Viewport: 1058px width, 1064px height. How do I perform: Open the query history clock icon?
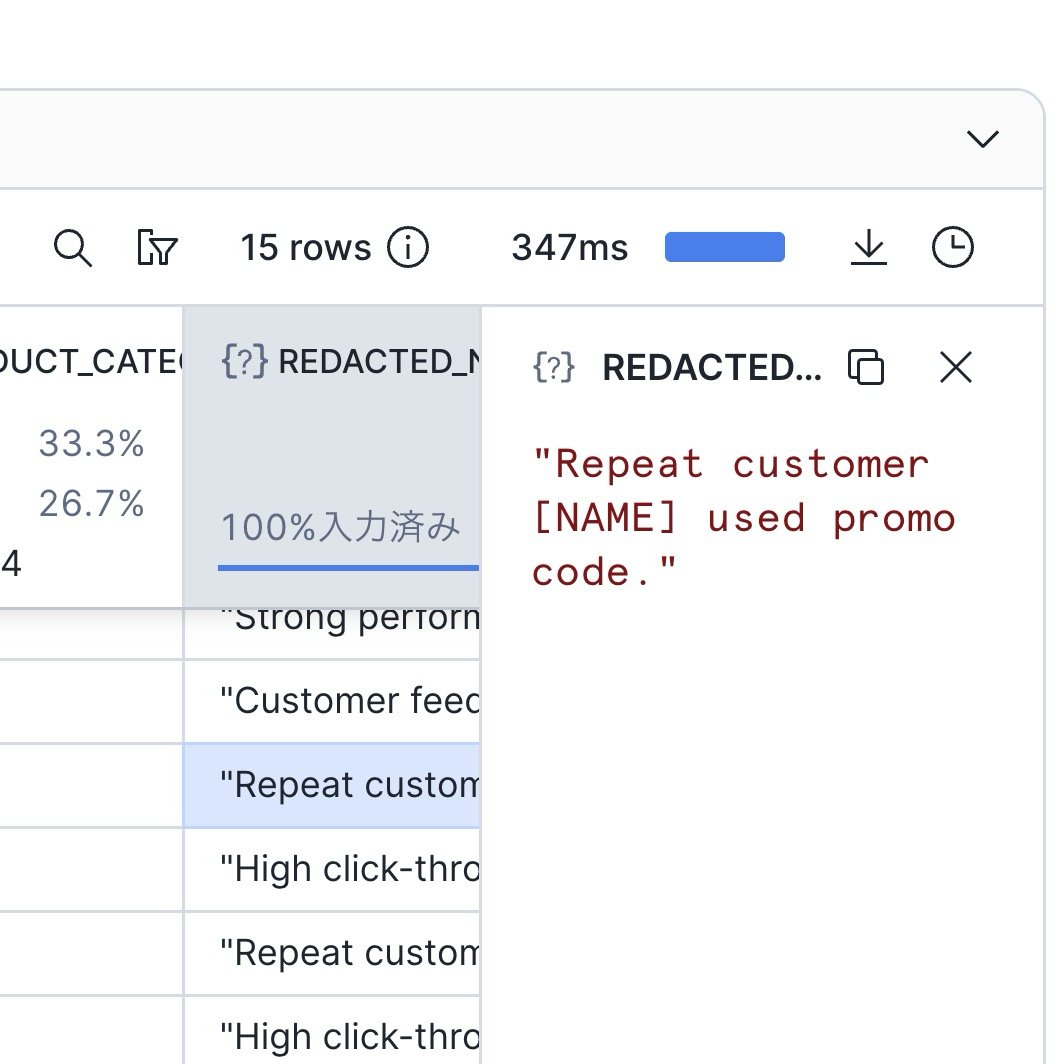[x=953, y=247]
